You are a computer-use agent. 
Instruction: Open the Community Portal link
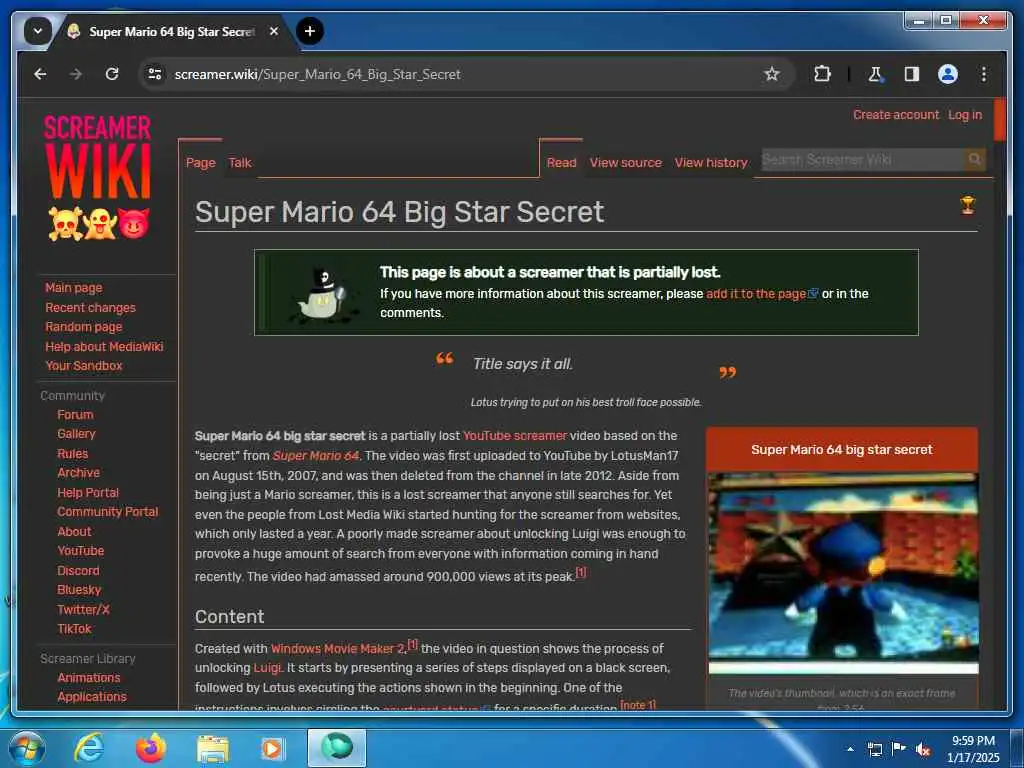point(108,512)
